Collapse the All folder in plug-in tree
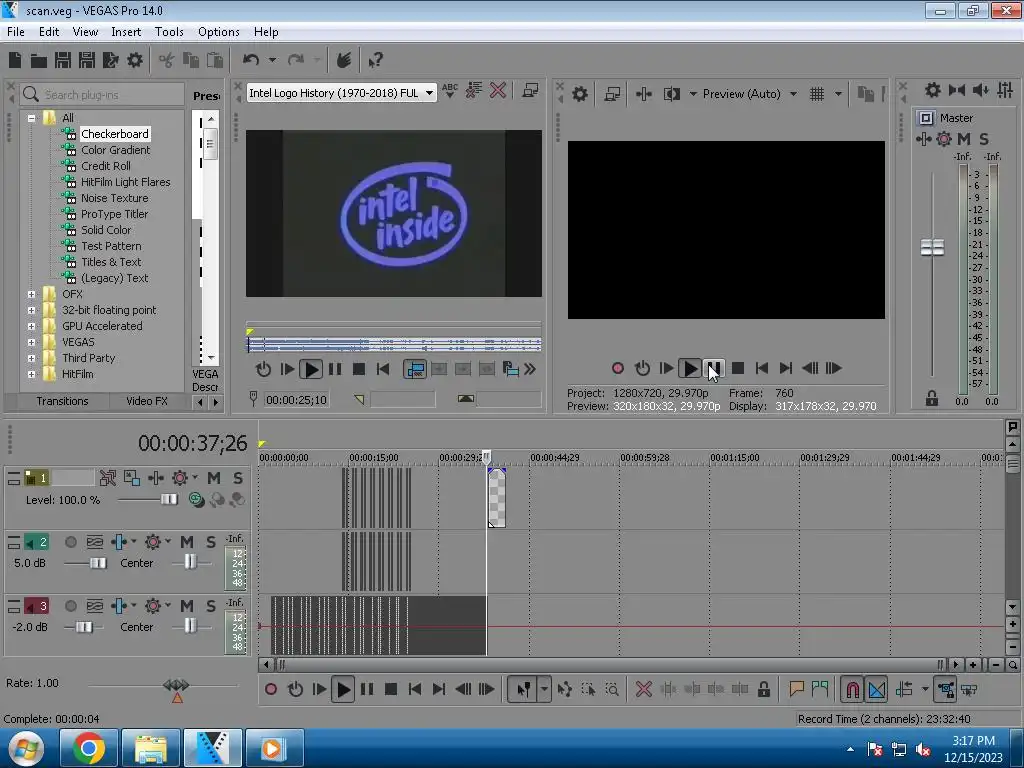The width and height of the screenshot is (1024, 768). tap(31, 118)
